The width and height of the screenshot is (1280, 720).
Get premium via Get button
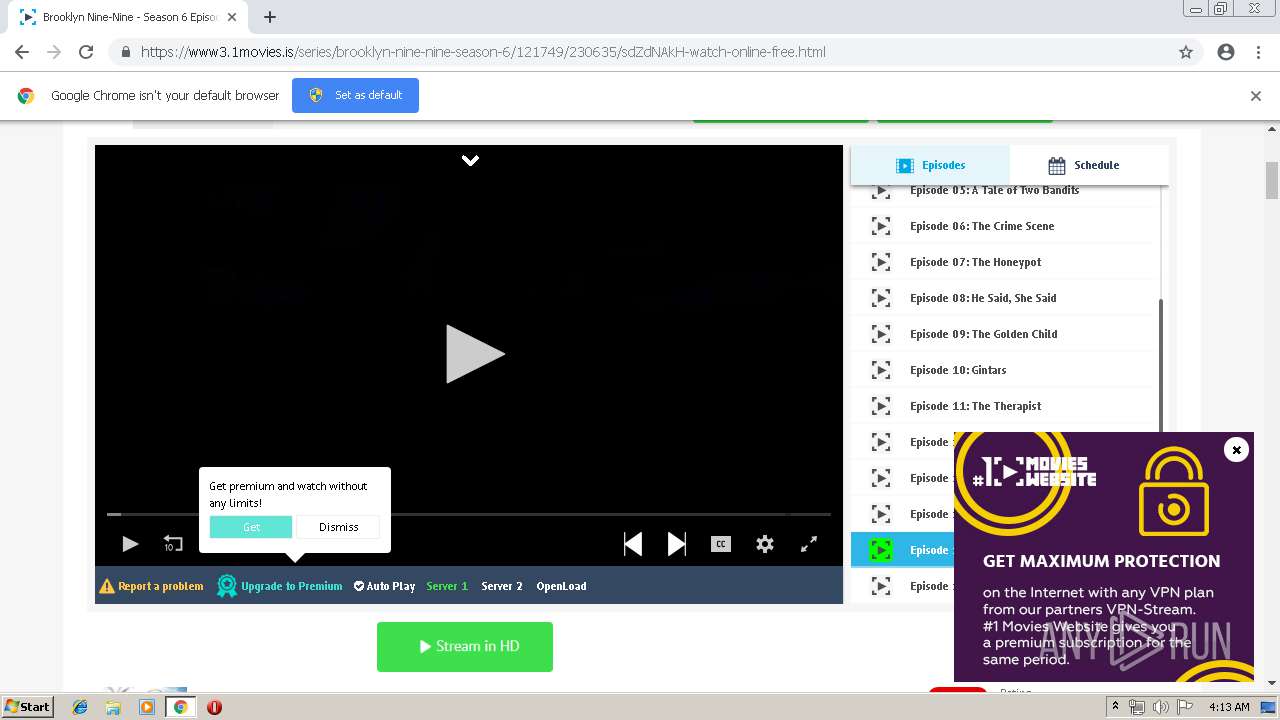pos(251,527)
